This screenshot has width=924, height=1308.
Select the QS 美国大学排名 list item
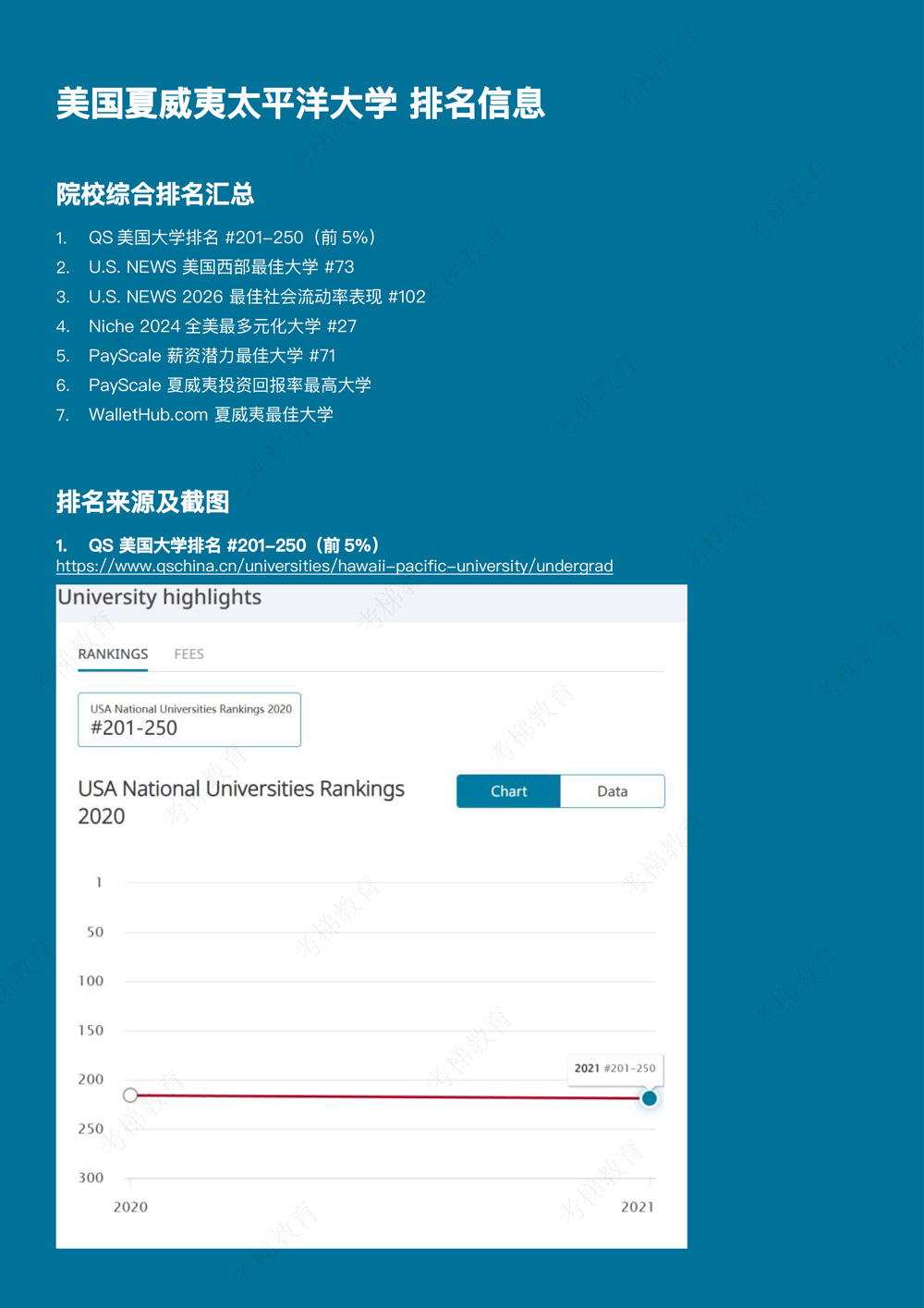point(231,238)
